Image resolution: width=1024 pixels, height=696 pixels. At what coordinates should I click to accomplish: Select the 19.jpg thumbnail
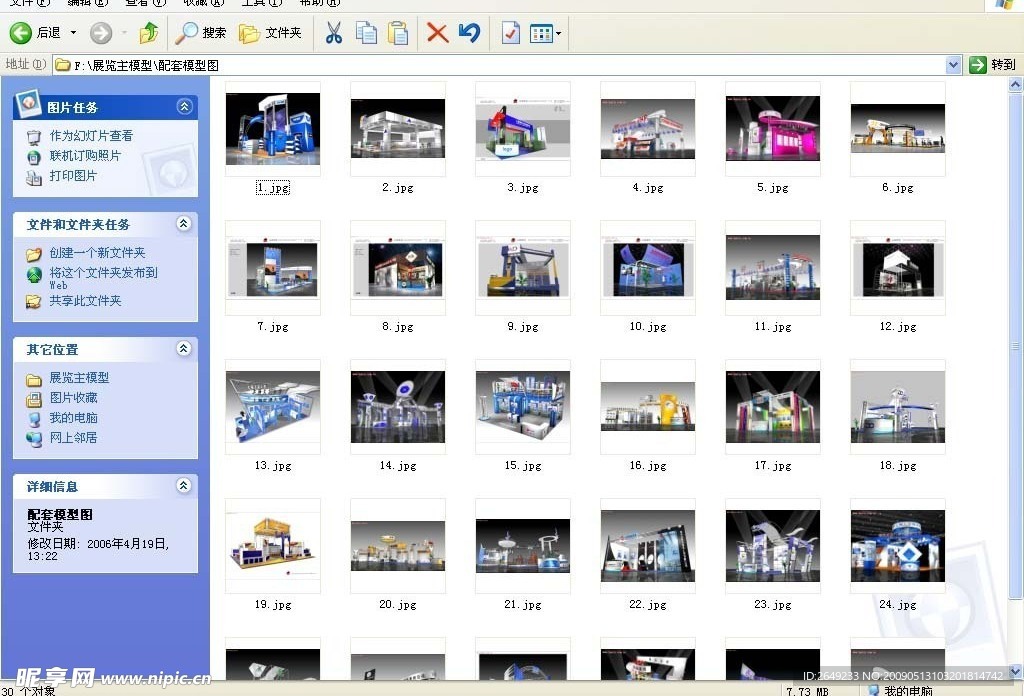pos(273,546)
